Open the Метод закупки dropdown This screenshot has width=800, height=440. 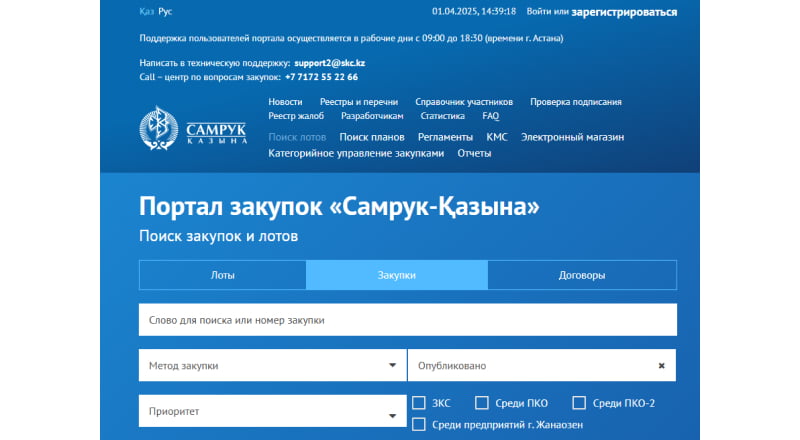coord(272,365)
